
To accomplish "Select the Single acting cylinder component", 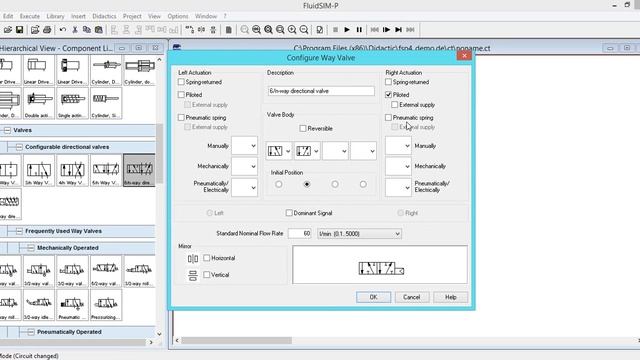I will click(72, 103).
